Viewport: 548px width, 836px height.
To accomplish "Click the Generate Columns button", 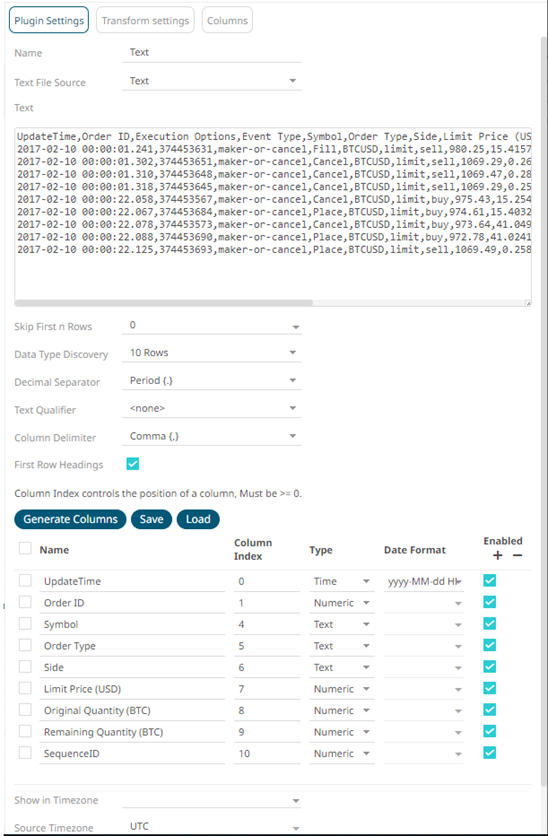I will pos(70,519).
